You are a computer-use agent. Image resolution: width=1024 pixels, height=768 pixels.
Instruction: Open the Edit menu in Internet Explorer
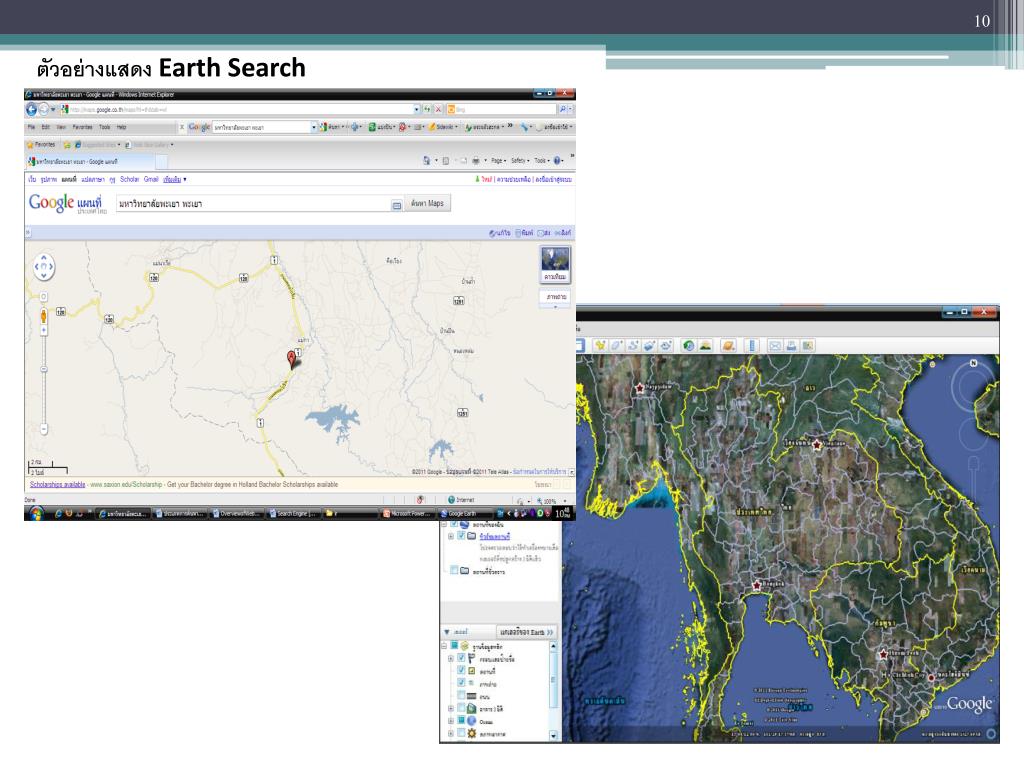click(46, 127)
